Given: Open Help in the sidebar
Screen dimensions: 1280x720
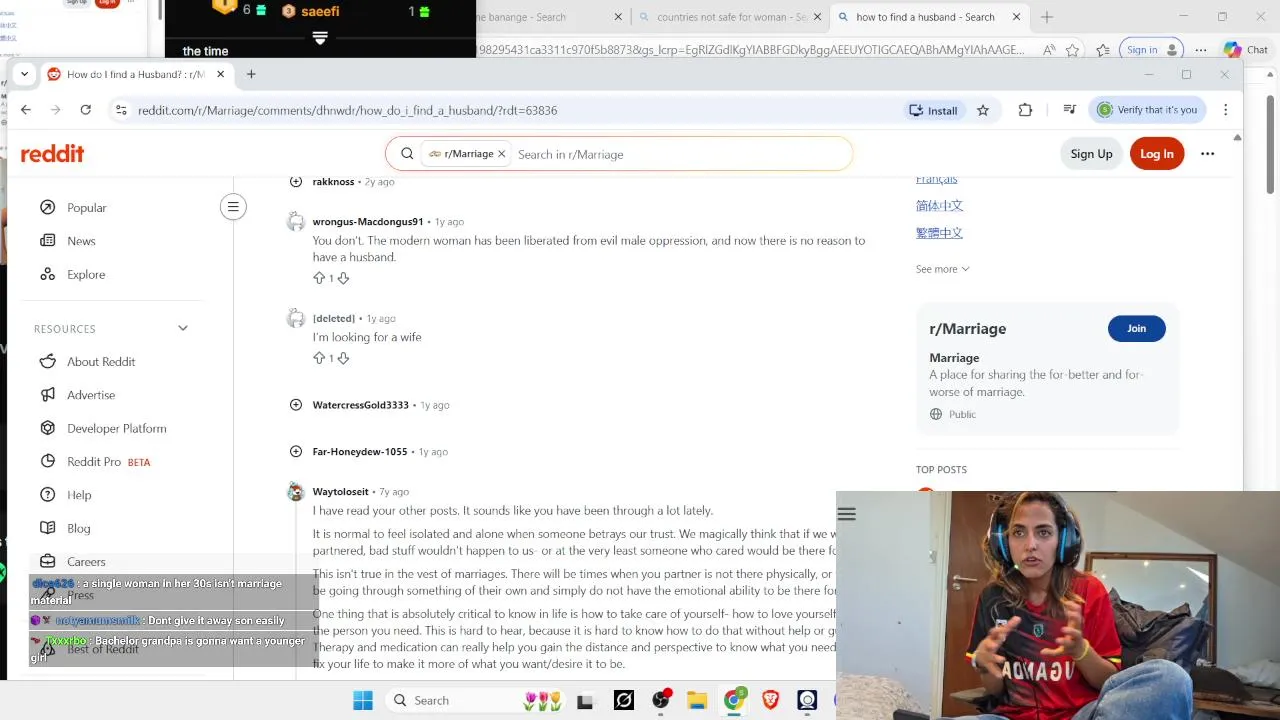Looking at the screenshot, I should point(79,495).
